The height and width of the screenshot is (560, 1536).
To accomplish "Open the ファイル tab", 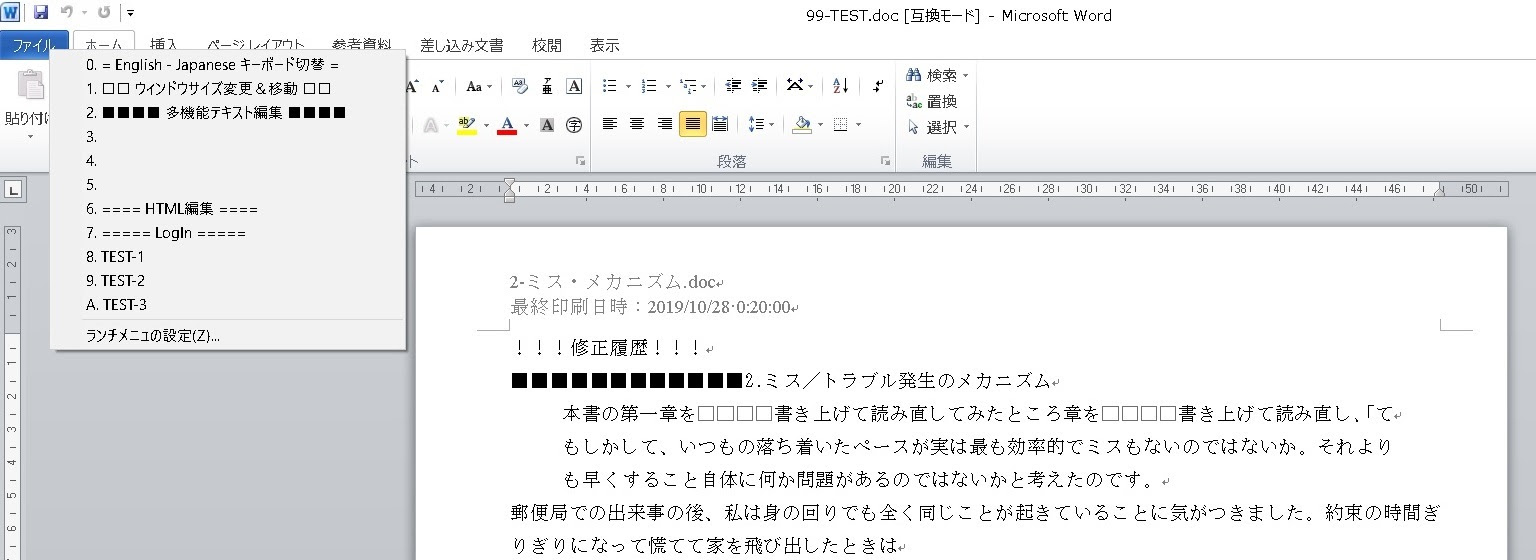I will tap(34, 45).
